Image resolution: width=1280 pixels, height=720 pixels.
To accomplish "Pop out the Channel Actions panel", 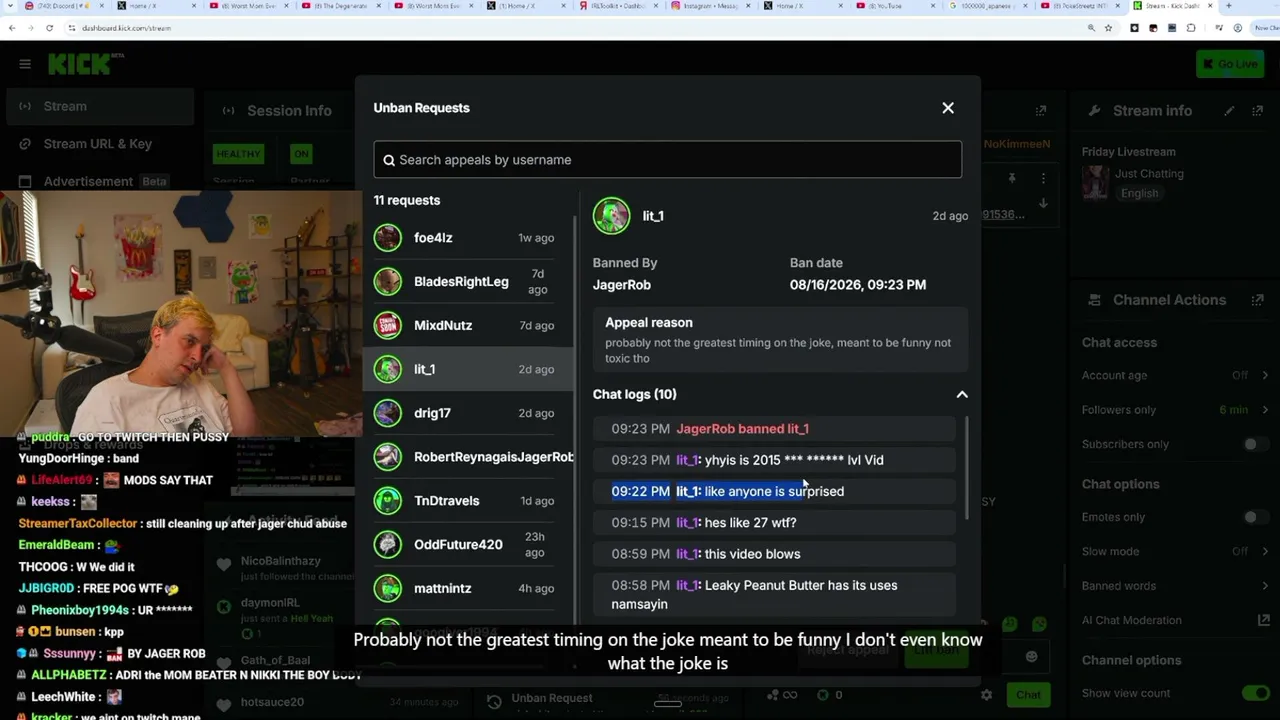I will (1257, 300).
